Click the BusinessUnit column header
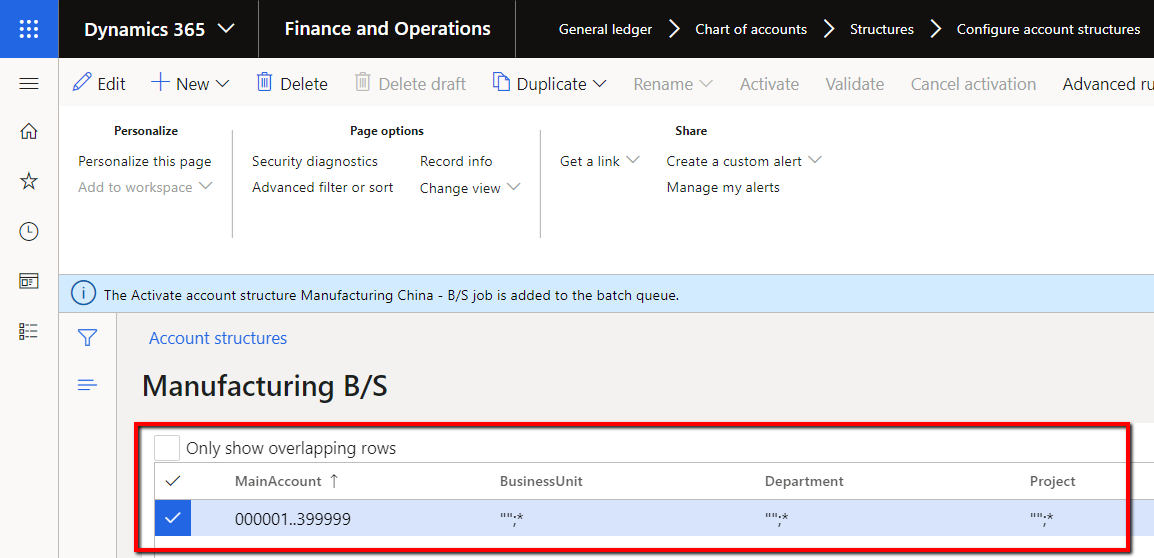 click(x=542, y=481)
